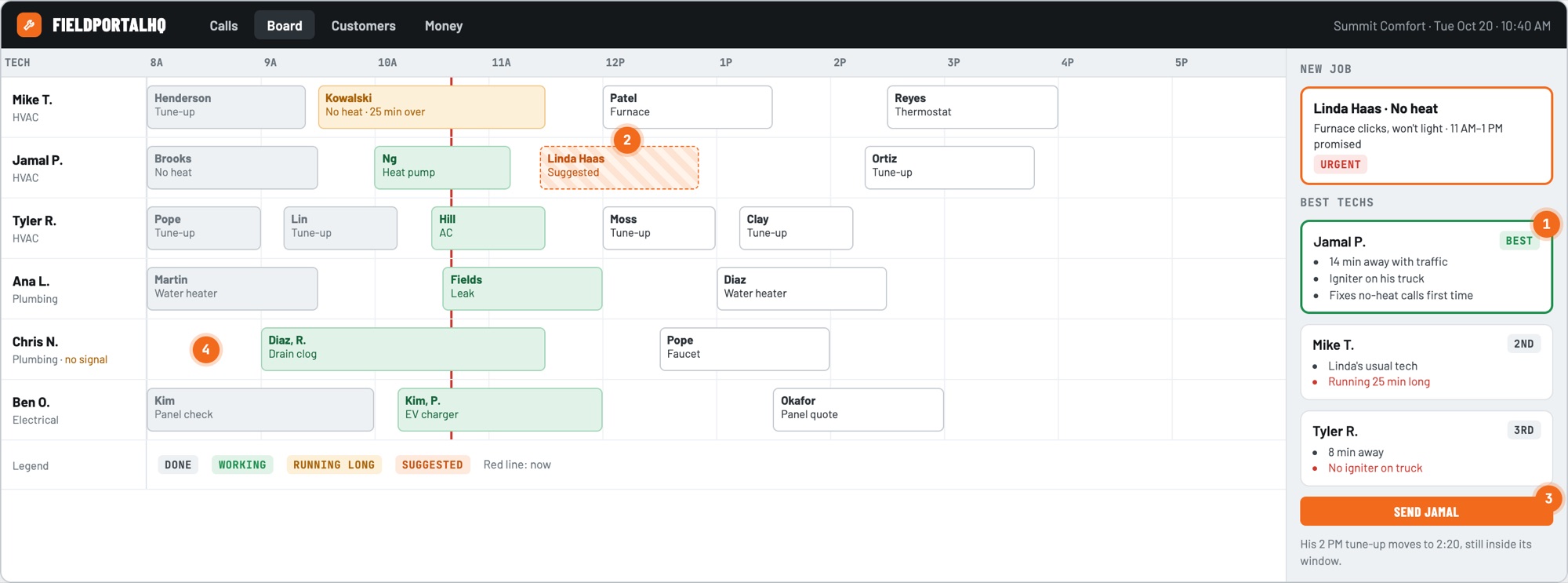
Task: Switch to the Board tab
Action: [x=285, y=26]
